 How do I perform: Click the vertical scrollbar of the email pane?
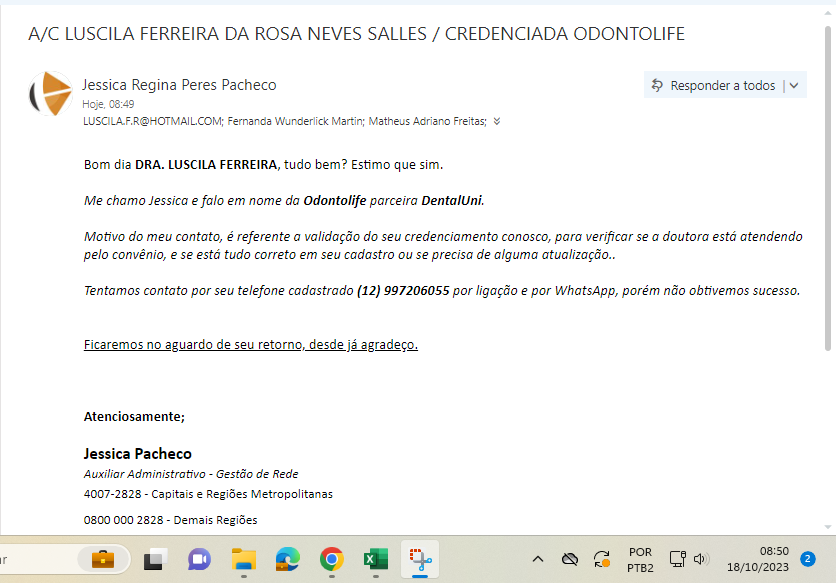tap(827, 188)
